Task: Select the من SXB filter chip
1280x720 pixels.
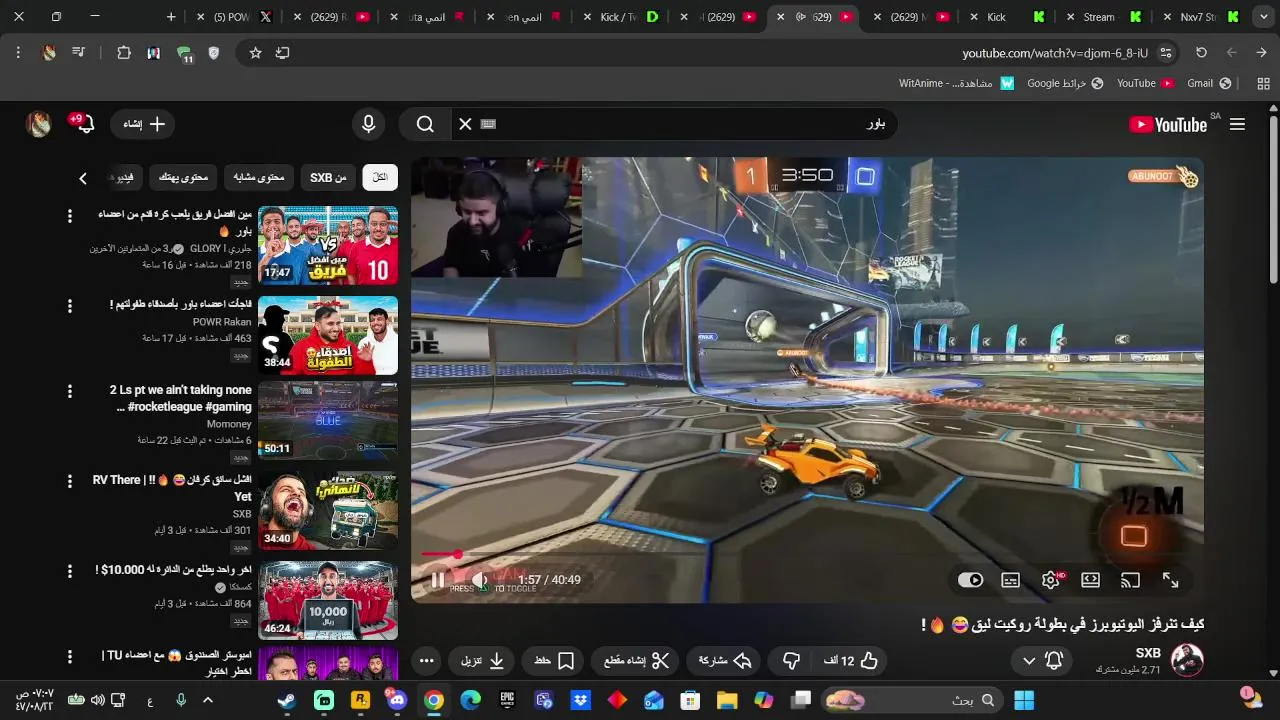Action: pos(328,178)
